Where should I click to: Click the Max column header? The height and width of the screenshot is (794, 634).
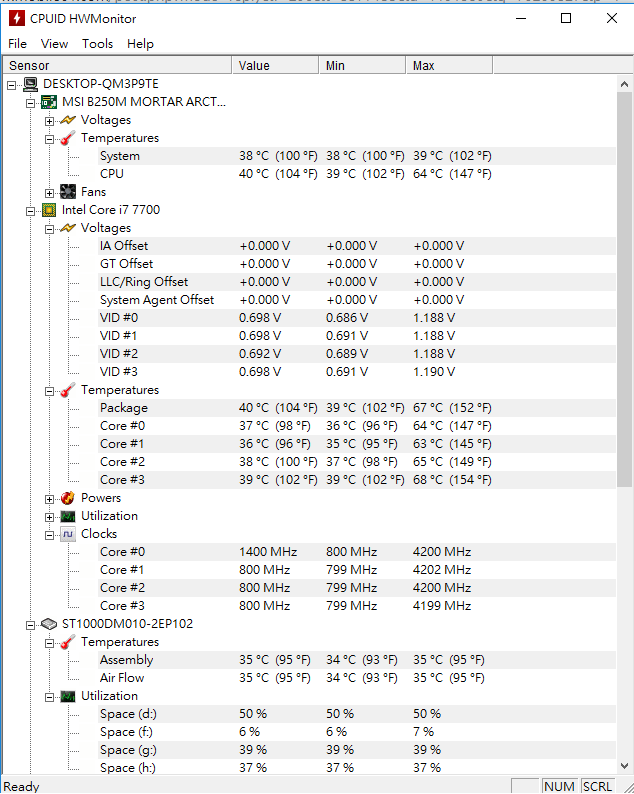[x=450, y=65]
